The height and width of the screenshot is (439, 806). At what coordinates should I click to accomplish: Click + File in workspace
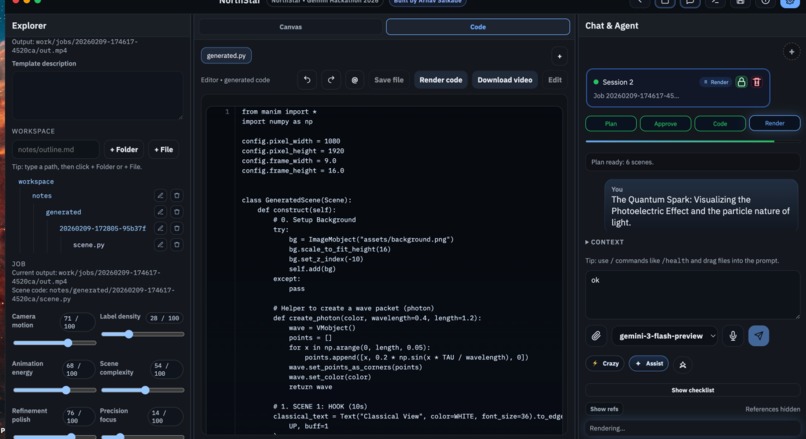click(x=163, y=150)
